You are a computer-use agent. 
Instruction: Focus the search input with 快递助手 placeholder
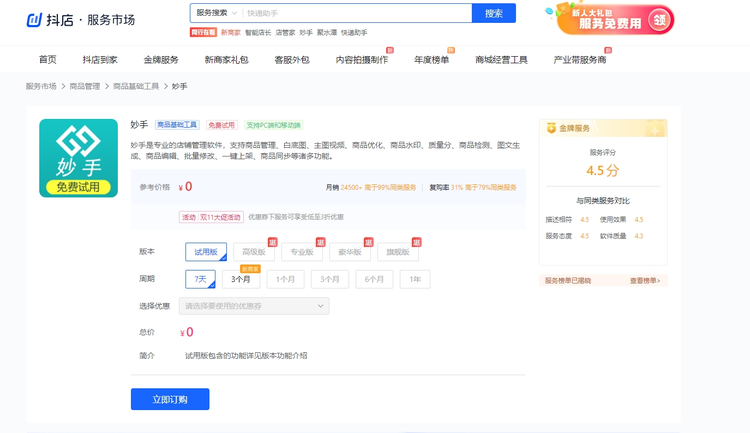coord(357,13)
